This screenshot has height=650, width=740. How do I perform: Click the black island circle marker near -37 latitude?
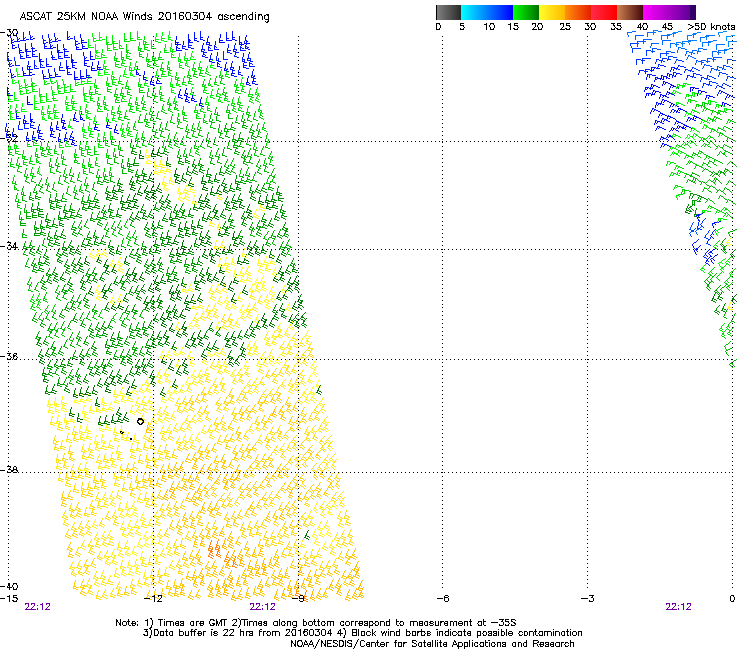click(140, 421)
